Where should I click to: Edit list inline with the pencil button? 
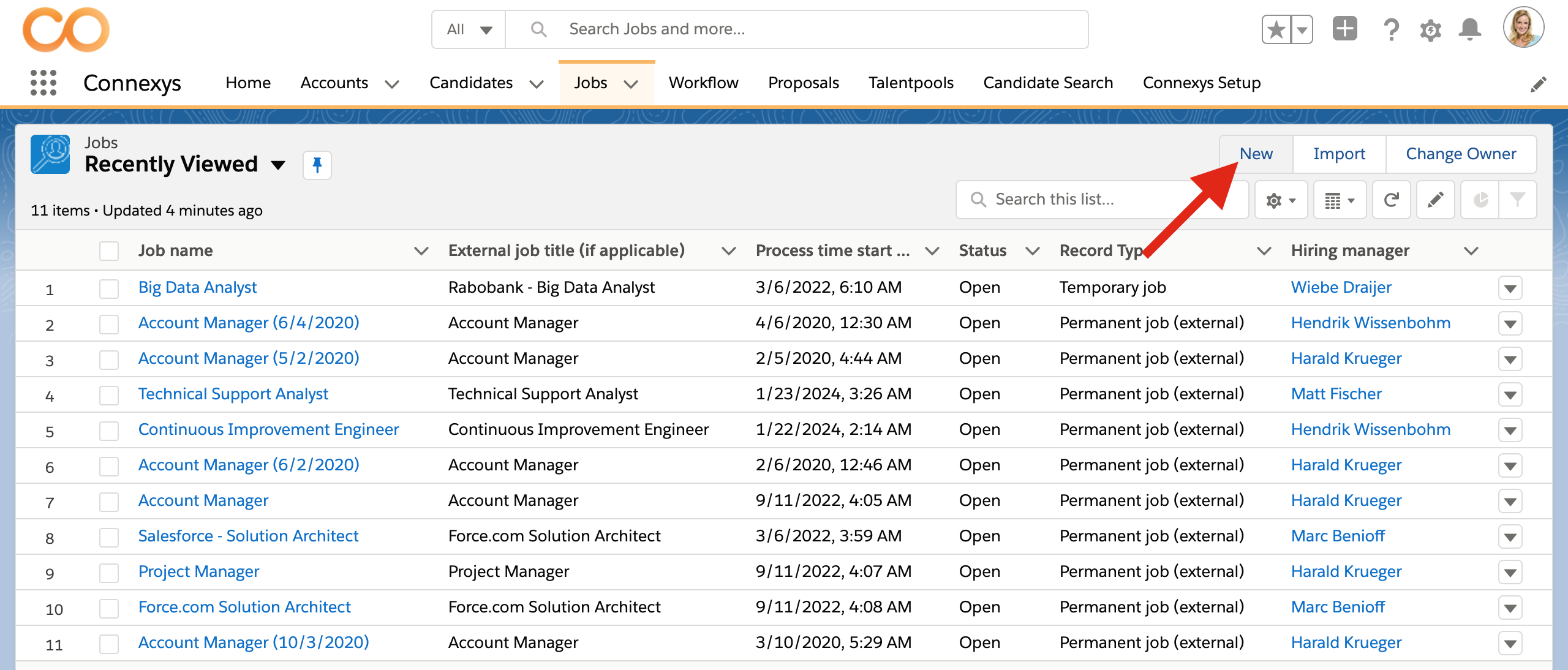(1436, 200)
